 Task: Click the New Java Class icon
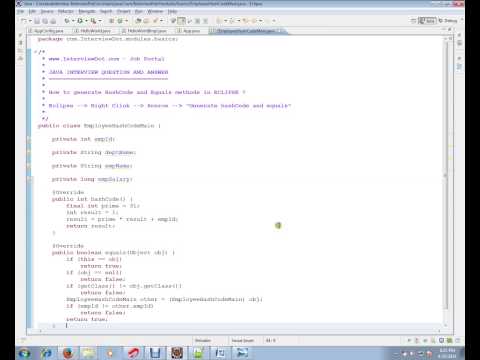[x=120, y=21]
